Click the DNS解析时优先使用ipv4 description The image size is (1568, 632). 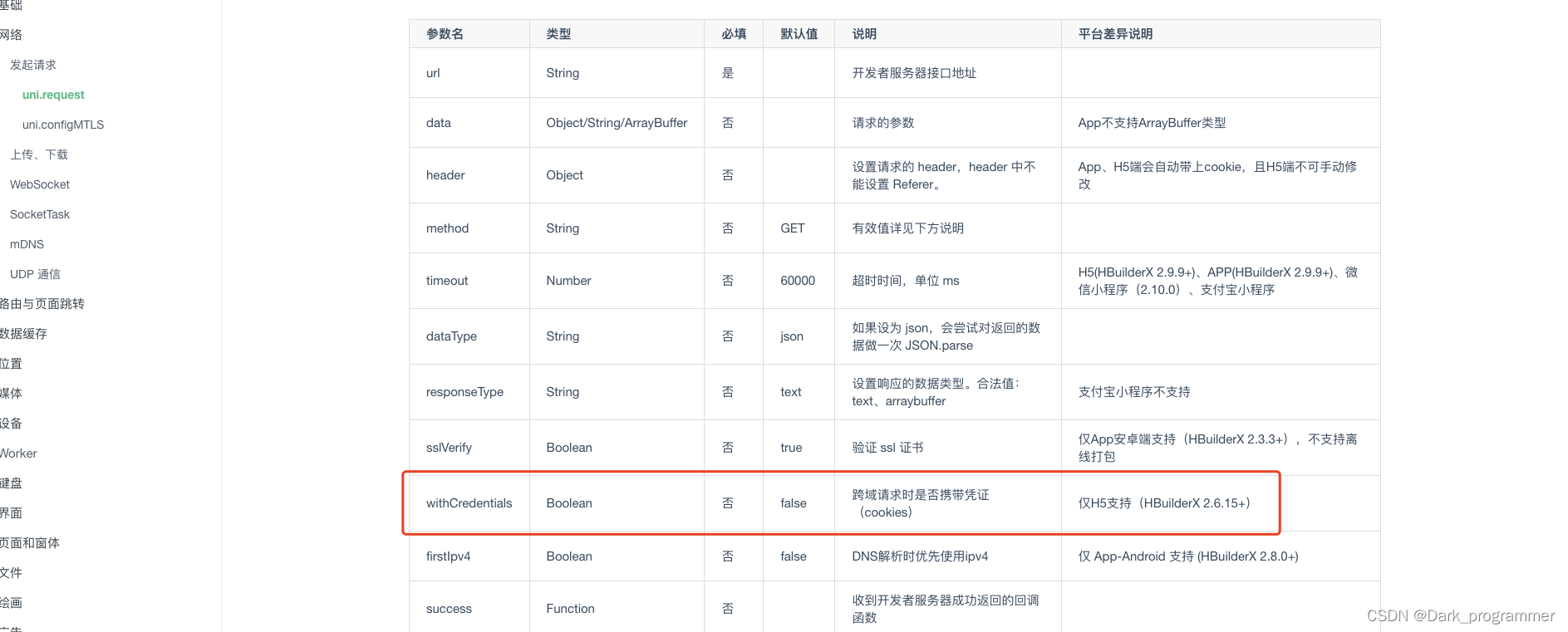(x=920, y=556)
